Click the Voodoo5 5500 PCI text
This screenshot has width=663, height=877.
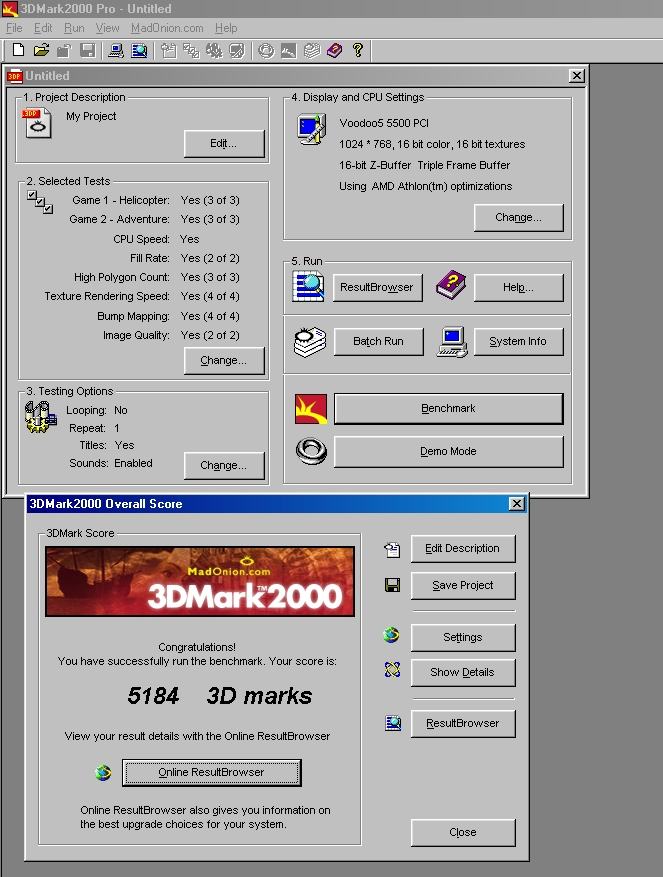click(384, 123)
